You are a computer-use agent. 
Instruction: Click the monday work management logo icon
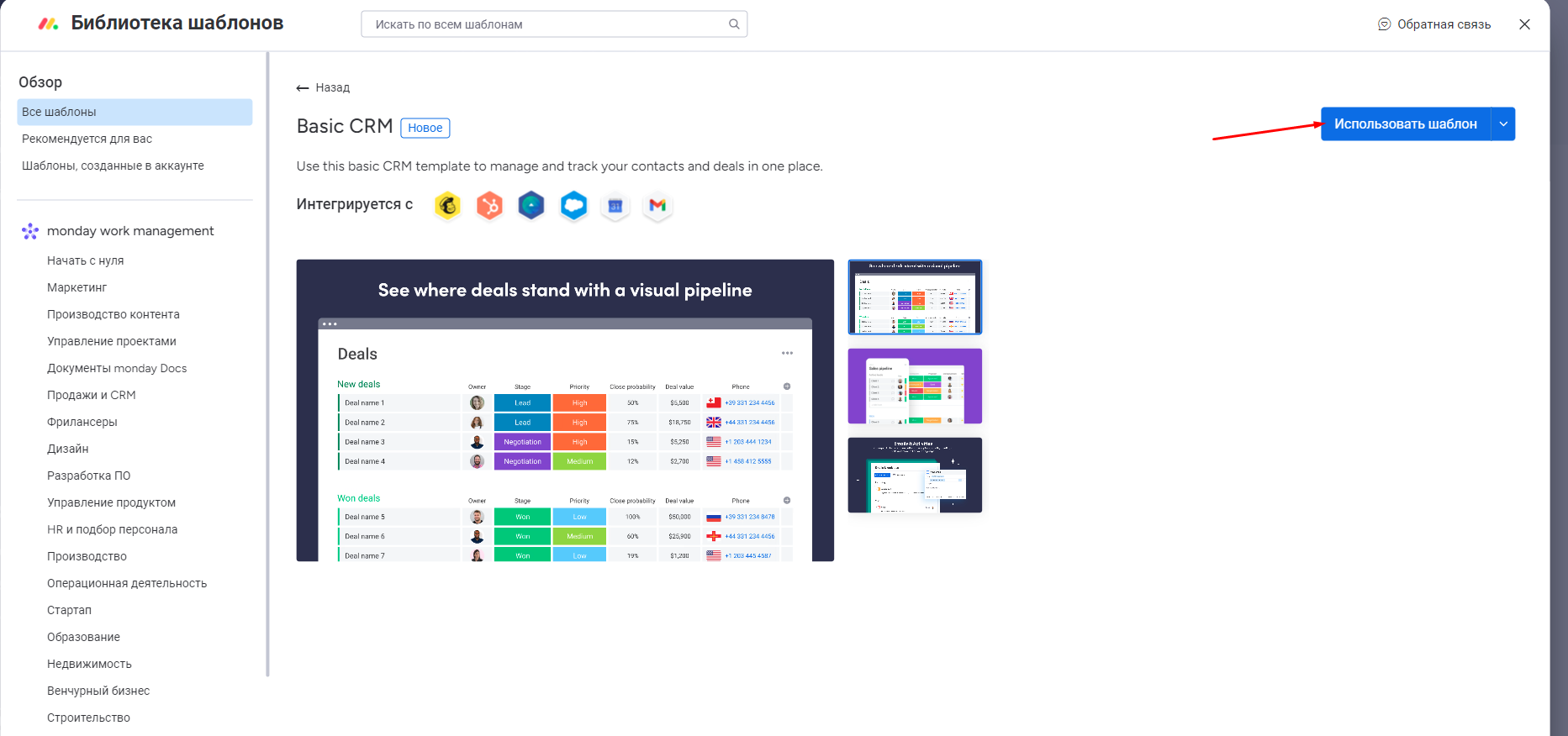30,231
